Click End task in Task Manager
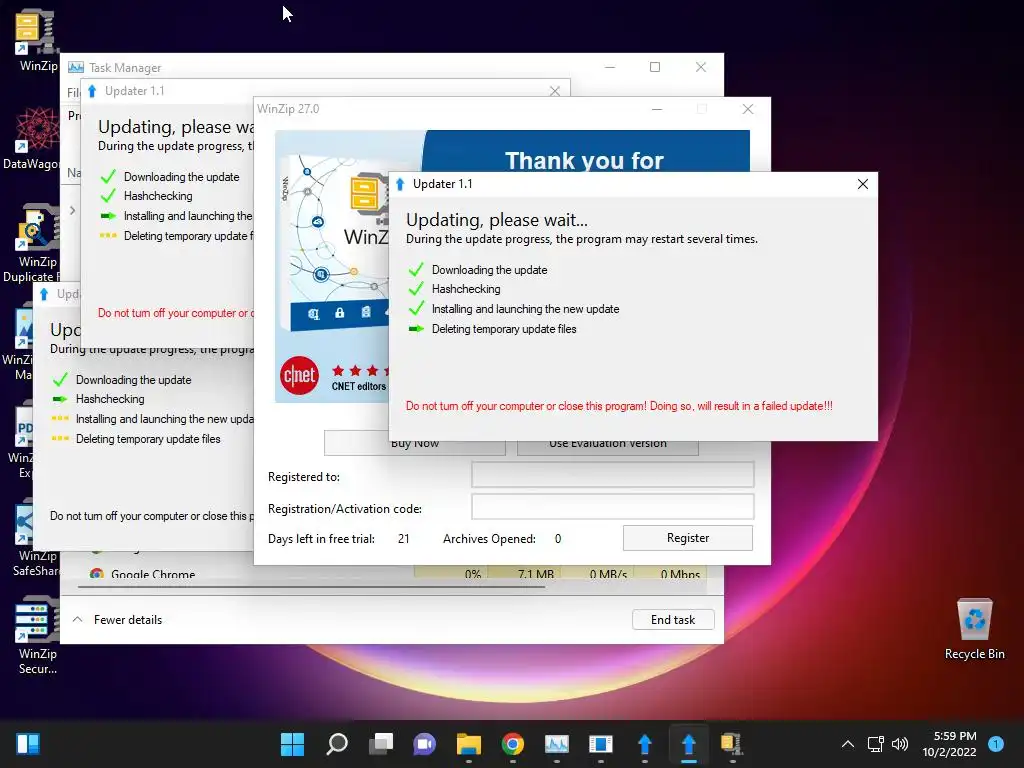Image resolution: width=1024 pixels, height=768 pixels. point(673,620)
